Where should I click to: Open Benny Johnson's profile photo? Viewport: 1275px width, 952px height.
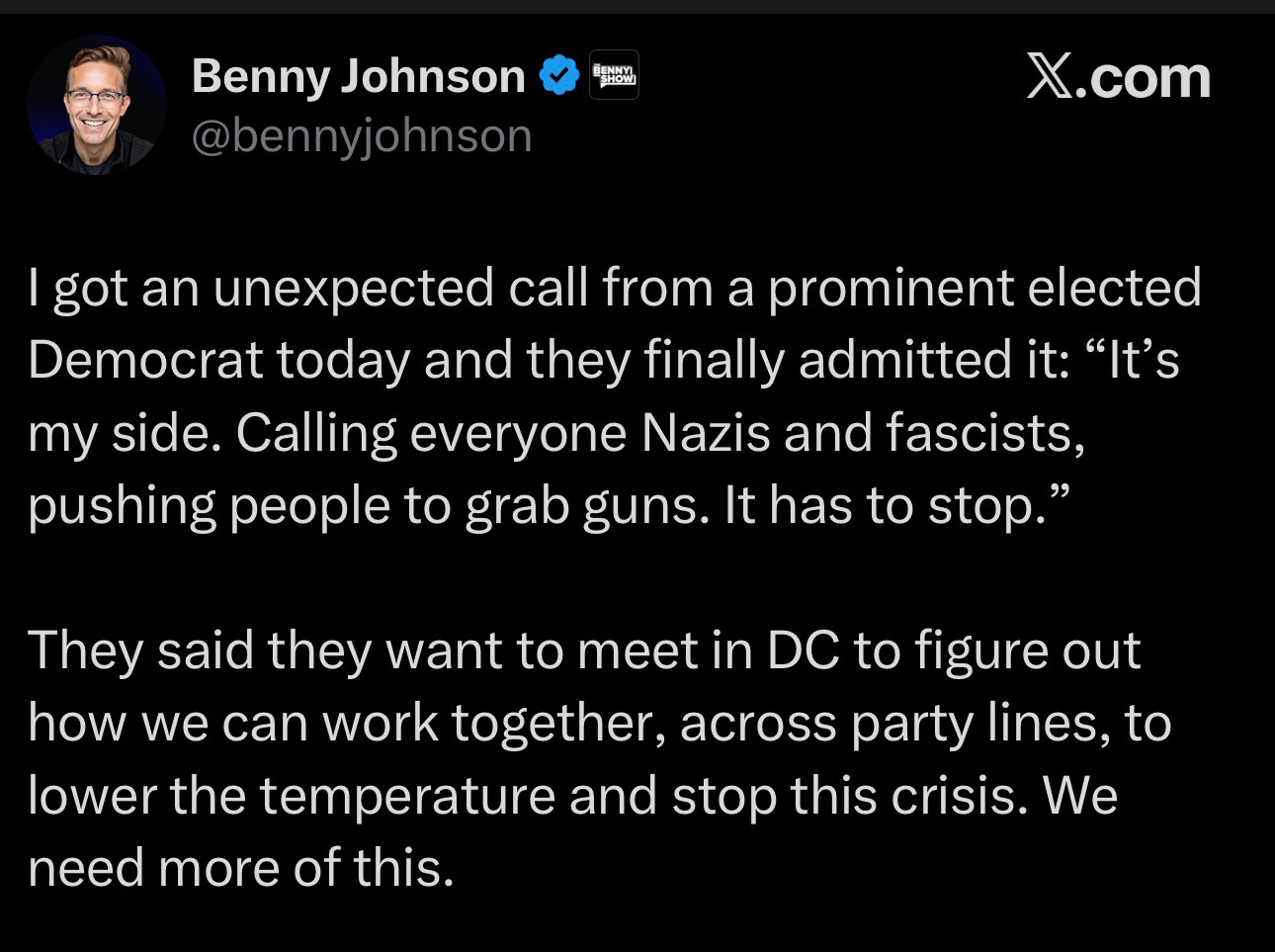pyautogui.click(x=96, y=105)
